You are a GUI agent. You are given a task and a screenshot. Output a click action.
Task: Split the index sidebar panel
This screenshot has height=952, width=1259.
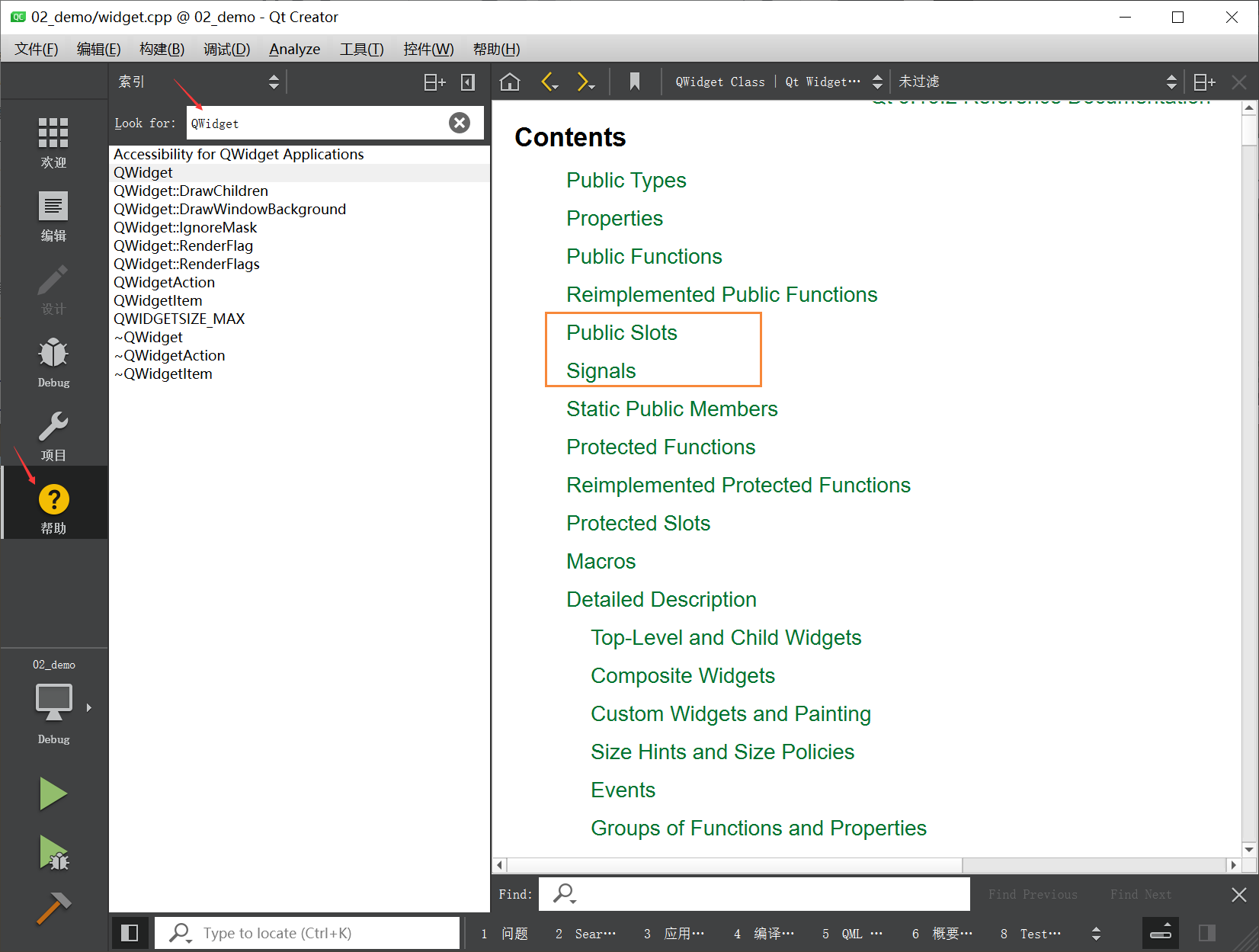[434, 82]
